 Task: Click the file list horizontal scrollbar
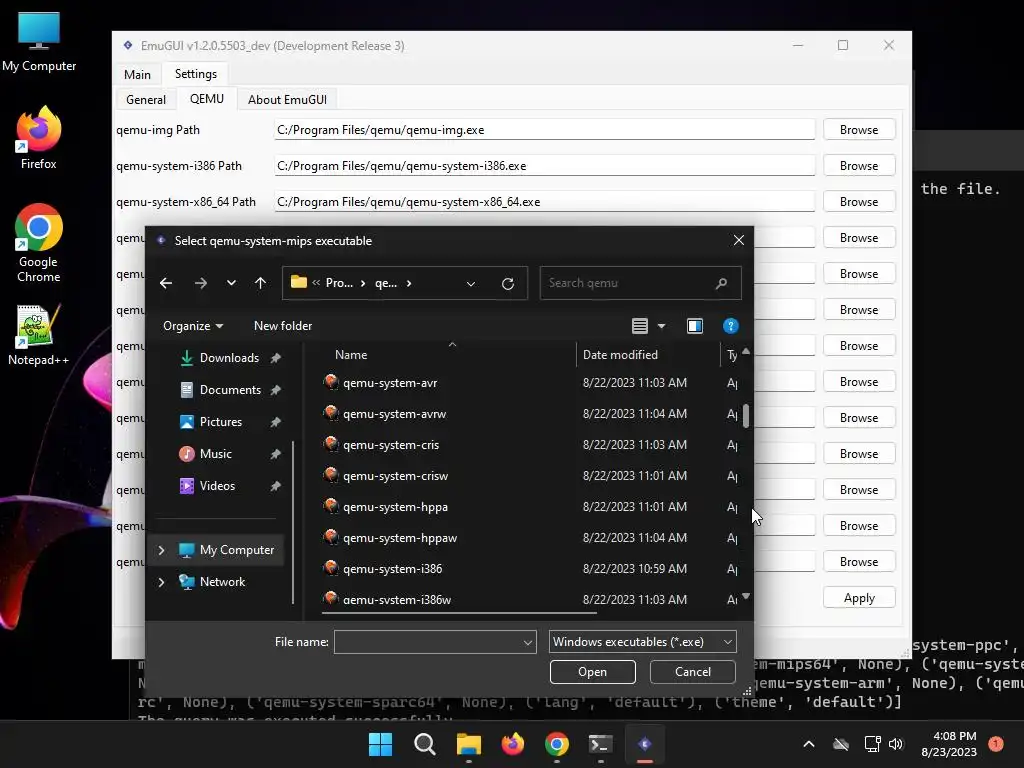pyautogui.click(x=460, y=613)
